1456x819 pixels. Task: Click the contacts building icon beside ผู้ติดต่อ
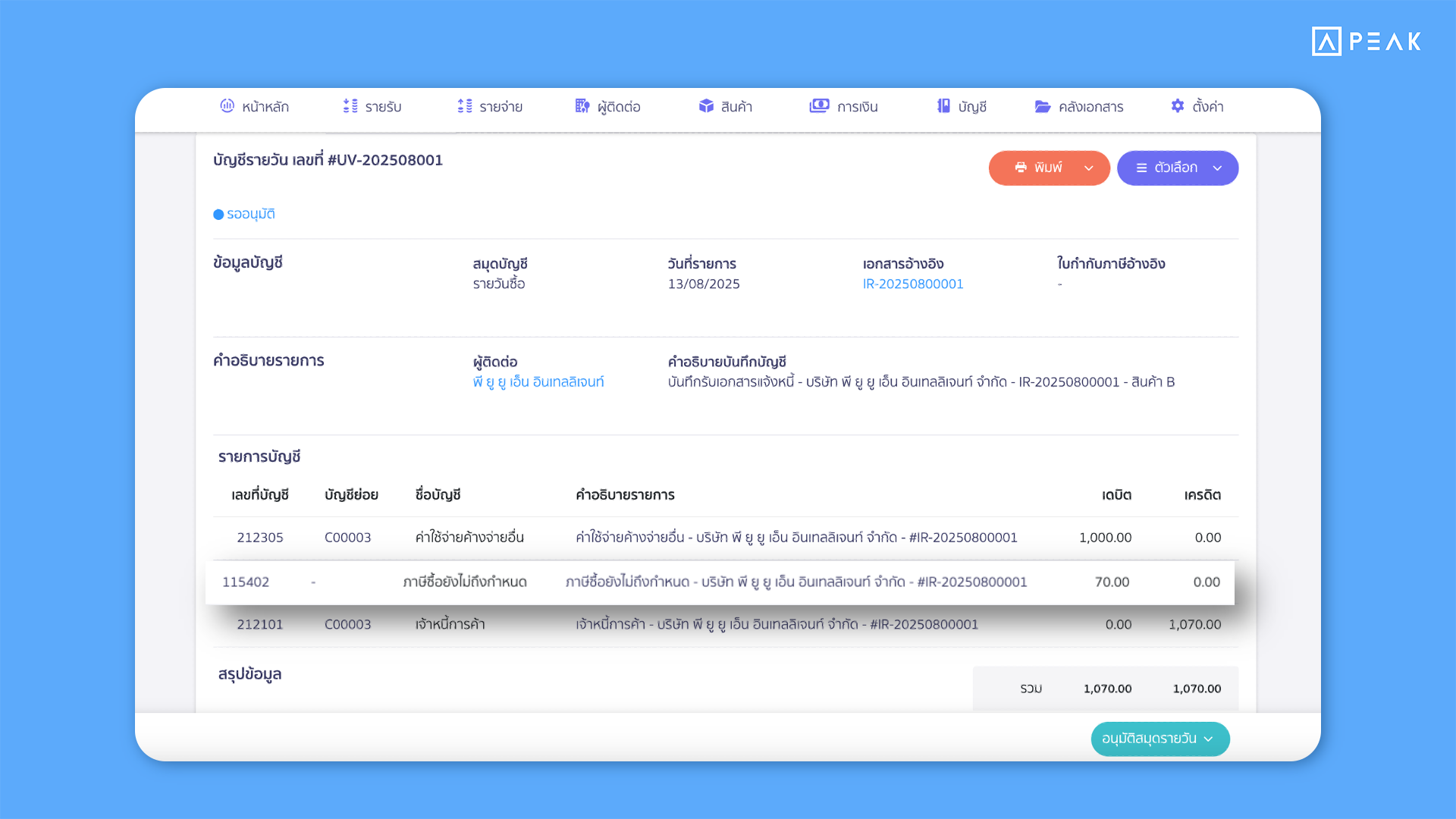582,106
